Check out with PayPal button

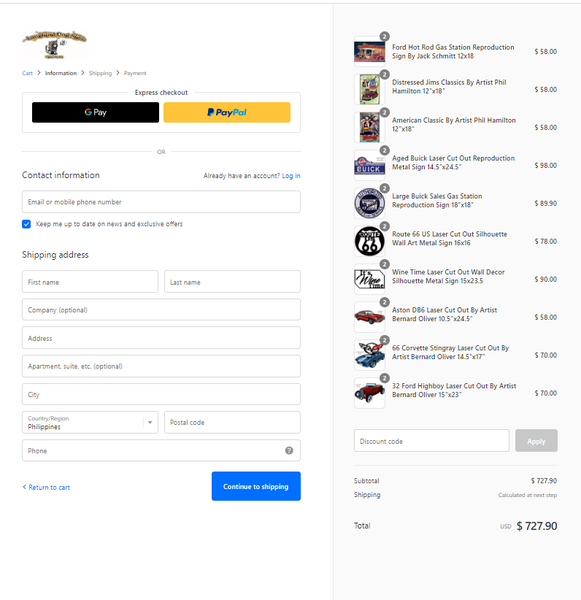point(227,112)
